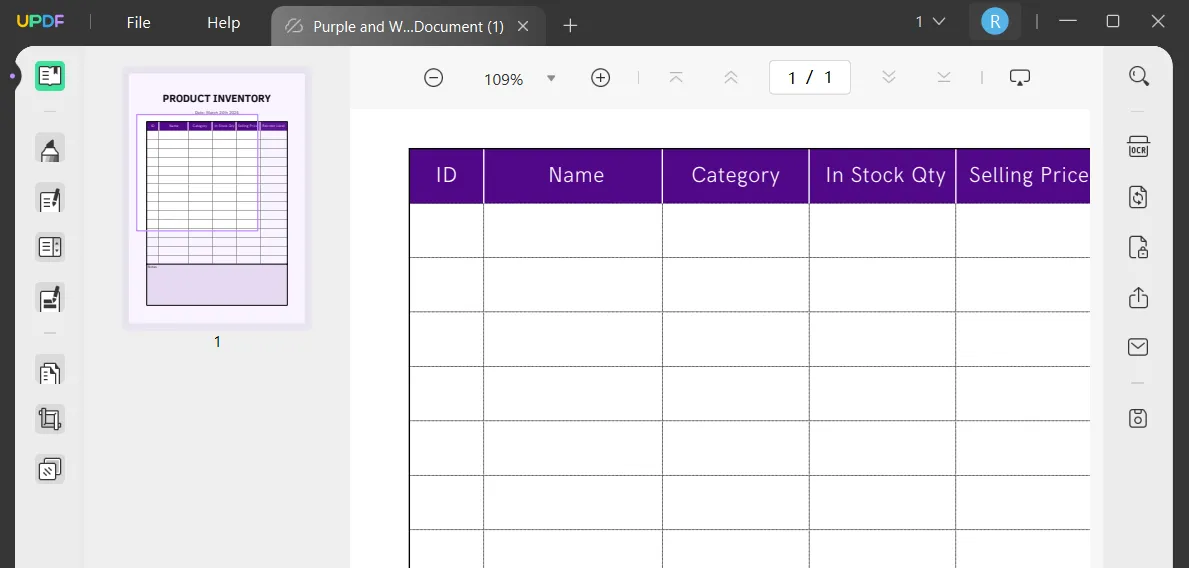The height and width of the screenshot is (568, 1189).
Task: Select the Product Inventory page thumbnail
Action: (217, 198)
